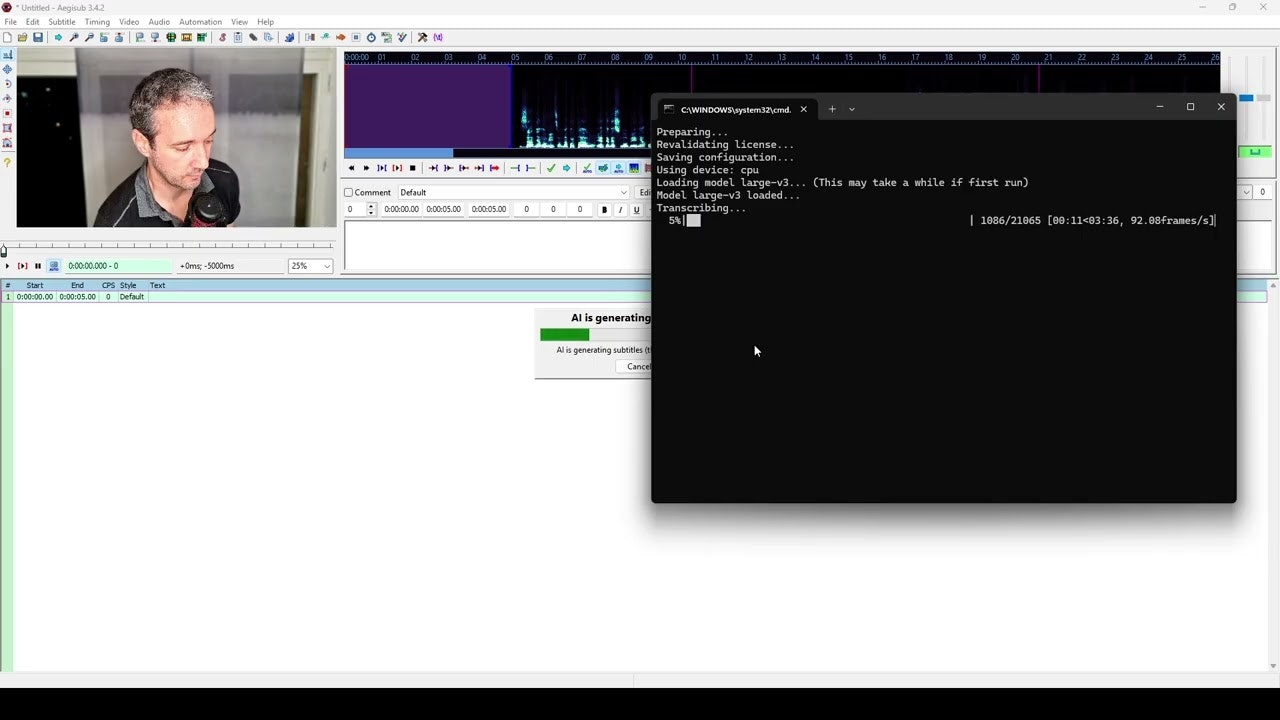
Task: Click the New Subtitles toolbar icon
Action: pos(7,37)
